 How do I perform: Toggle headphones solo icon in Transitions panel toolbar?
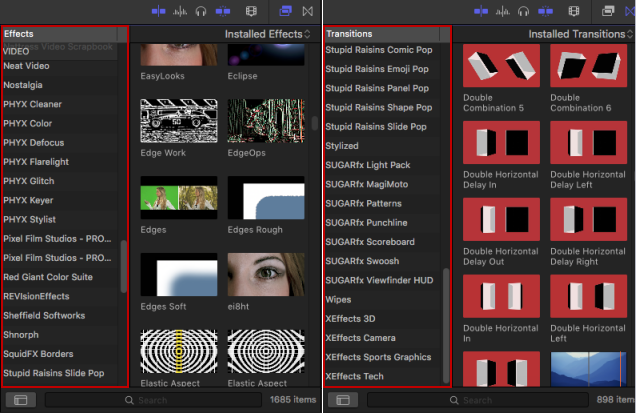tap(523, 11)
